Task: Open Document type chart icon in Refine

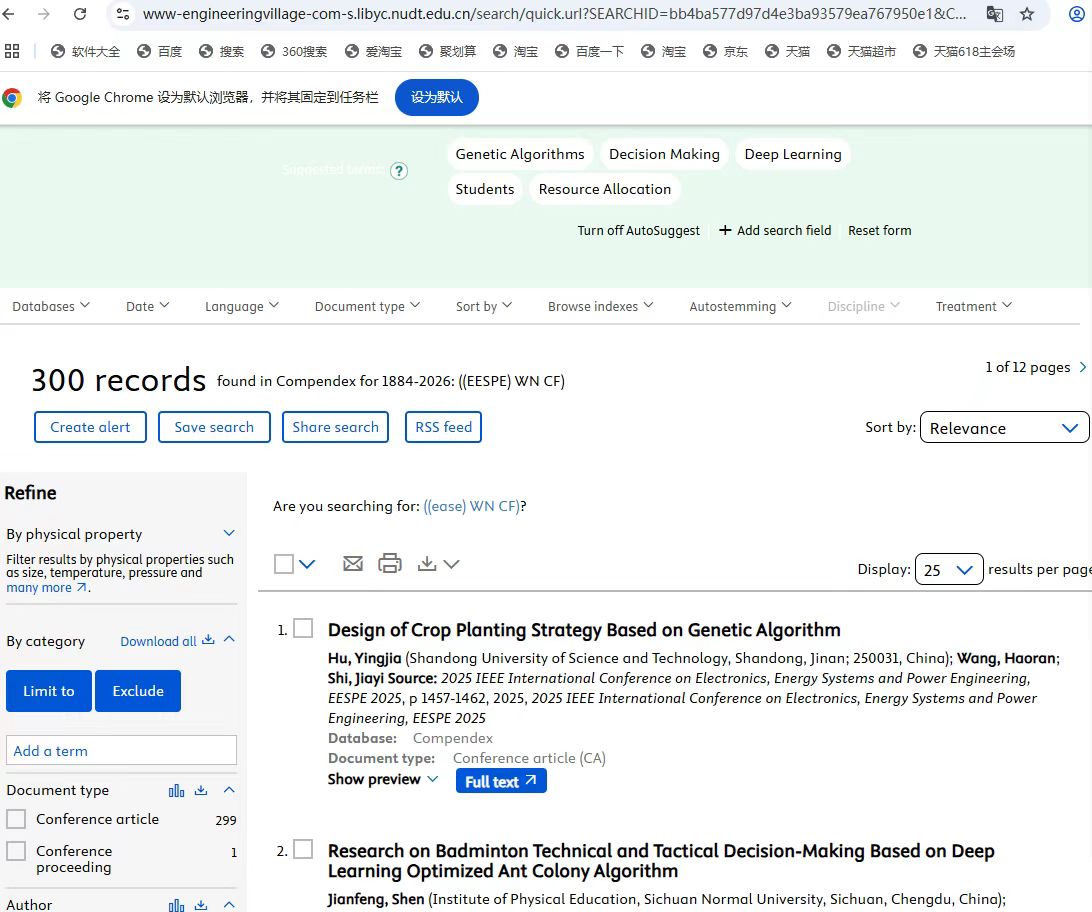Action: (177, 790)
